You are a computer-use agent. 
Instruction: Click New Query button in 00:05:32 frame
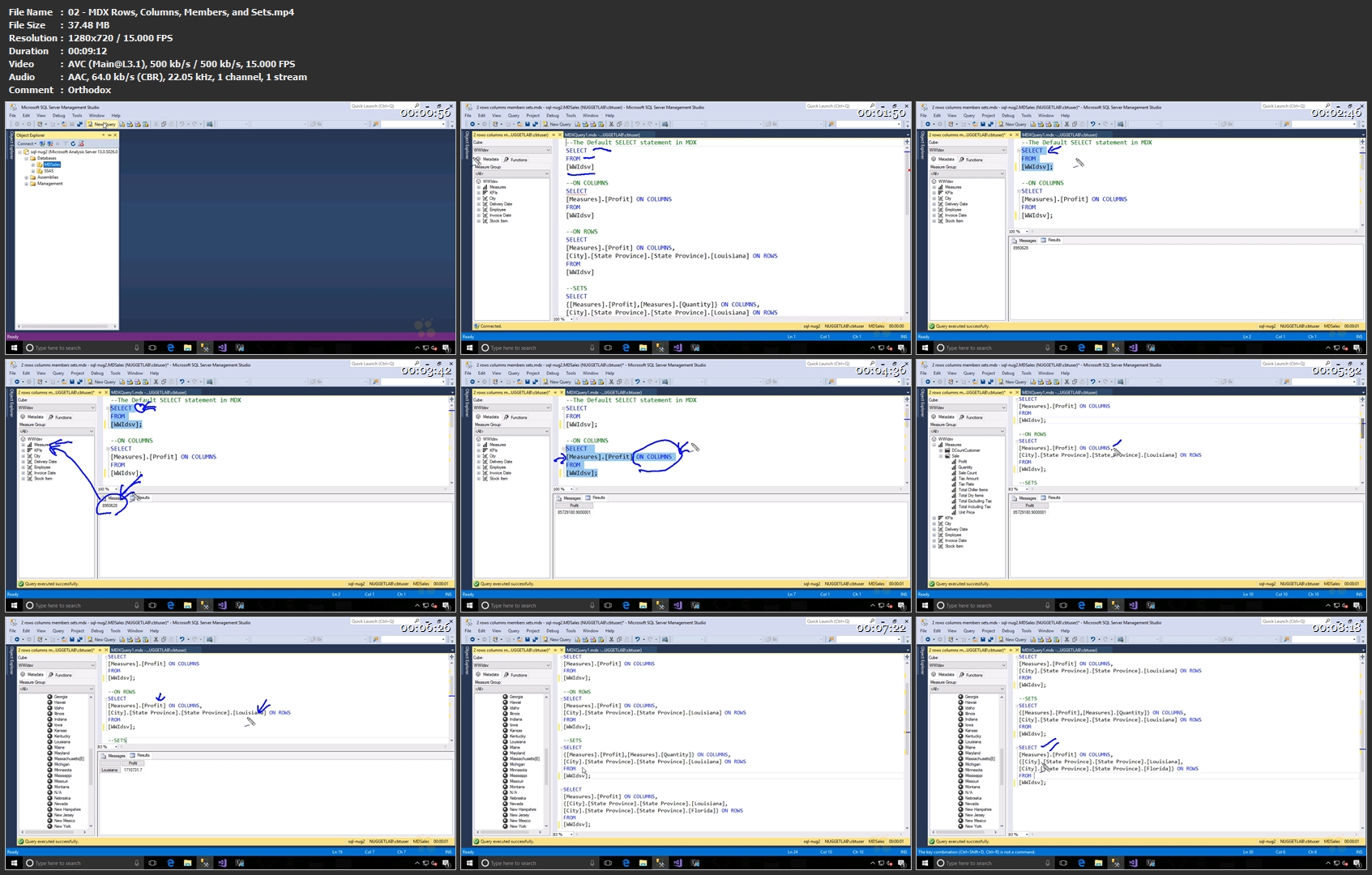pyautogui.click(x=1014, y=382)
